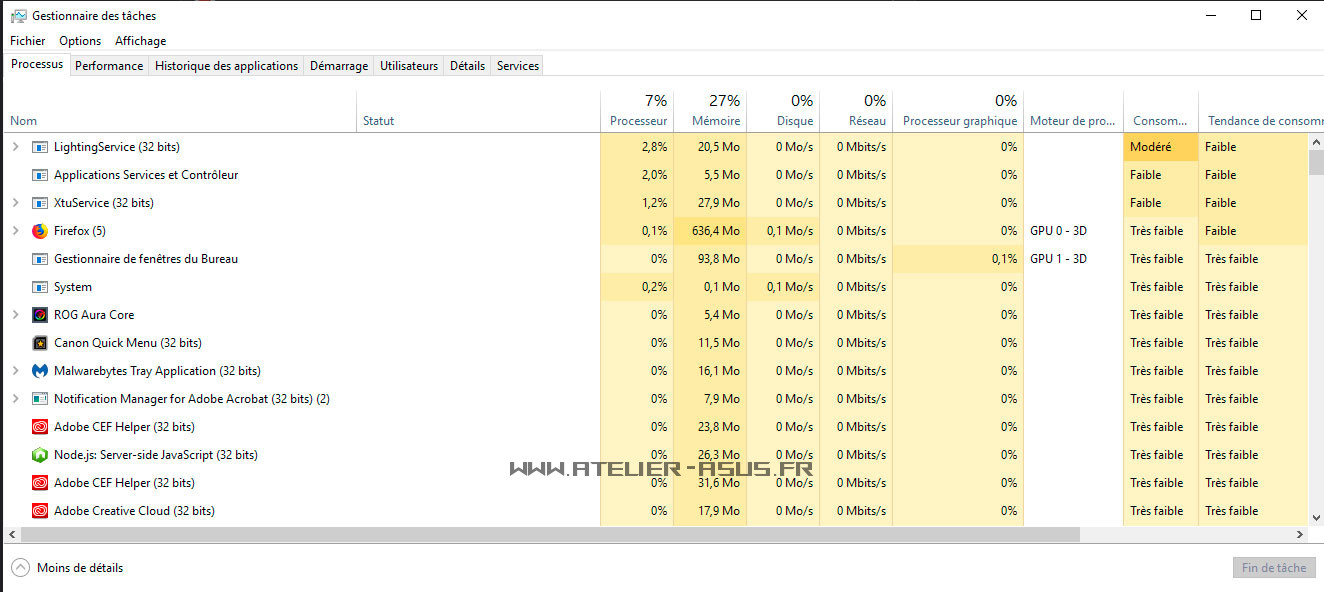
Task: Click the horizontal scrollbar left arrow
Action: pyautogui.click(x=12, y=535)
